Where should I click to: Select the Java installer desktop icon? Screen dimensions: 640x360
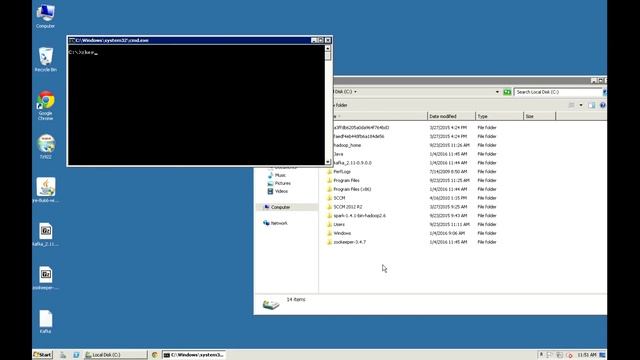(45, 190)
